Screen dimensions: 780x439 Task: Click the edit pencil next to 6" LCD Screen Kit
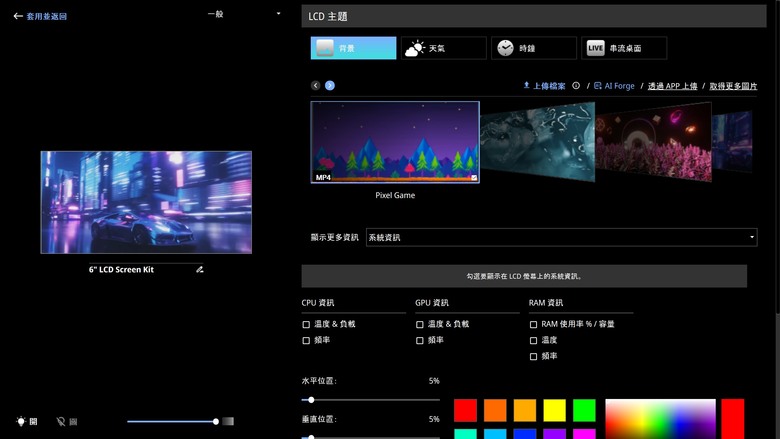[199, 269]
